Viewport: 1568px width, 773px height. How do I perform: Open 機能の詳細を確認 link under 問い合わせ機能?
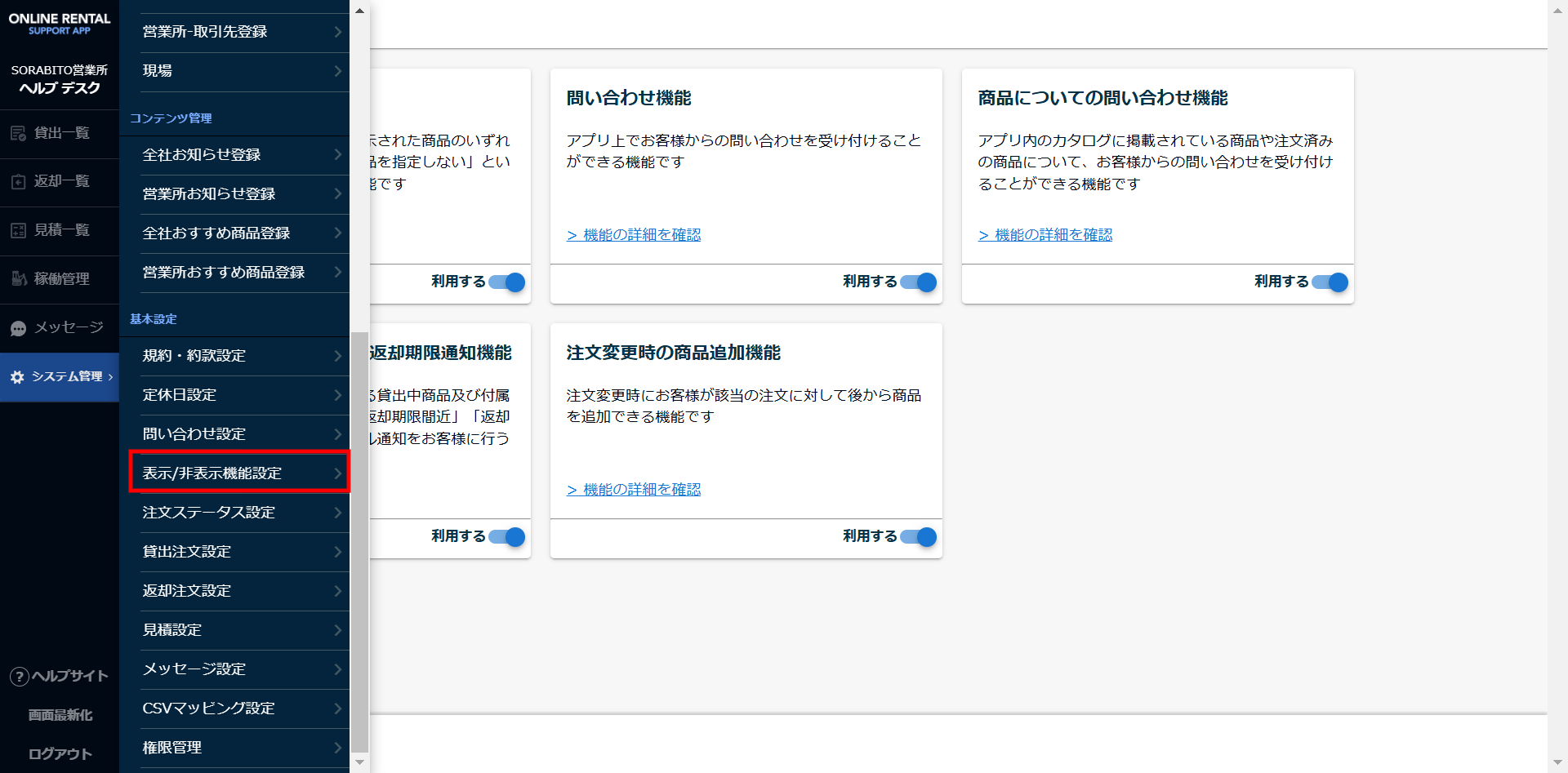pos(634,235)
